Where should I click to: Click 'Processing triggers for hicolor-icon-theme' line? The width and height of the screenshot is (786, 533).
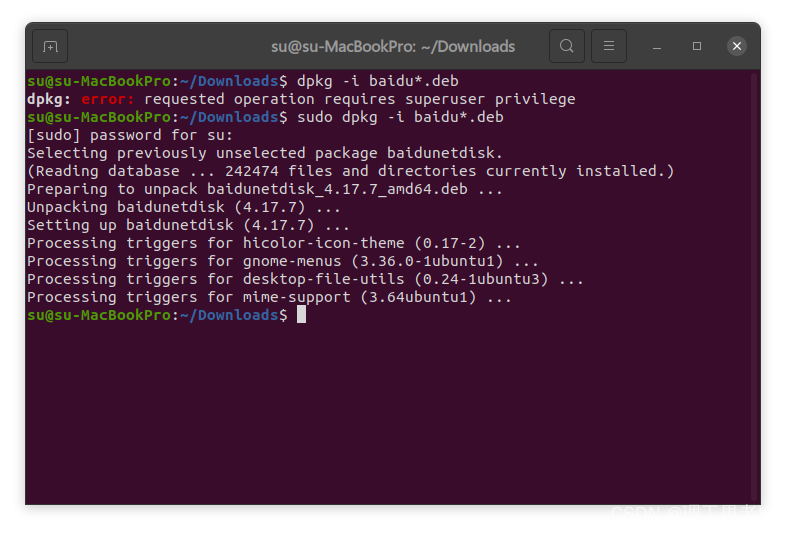[x=273, y=243]
